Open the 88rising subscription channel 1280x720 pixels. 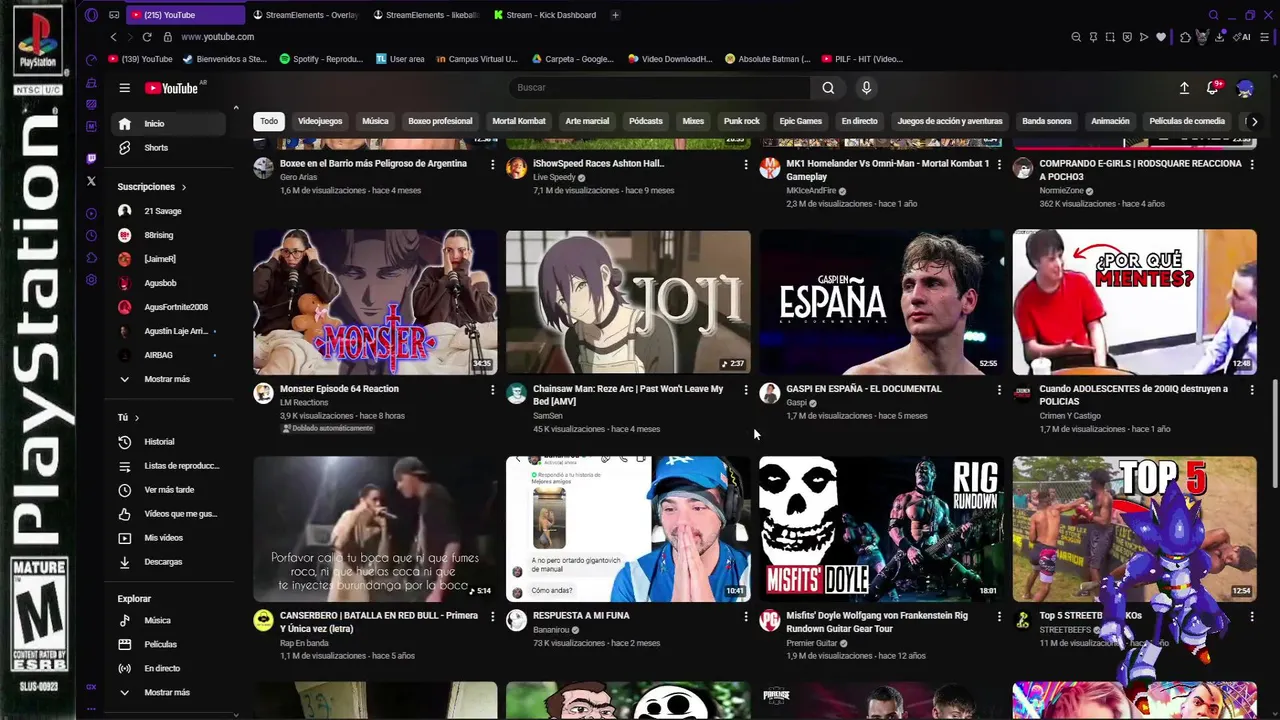pyautogui.click(x=168, y=235)
